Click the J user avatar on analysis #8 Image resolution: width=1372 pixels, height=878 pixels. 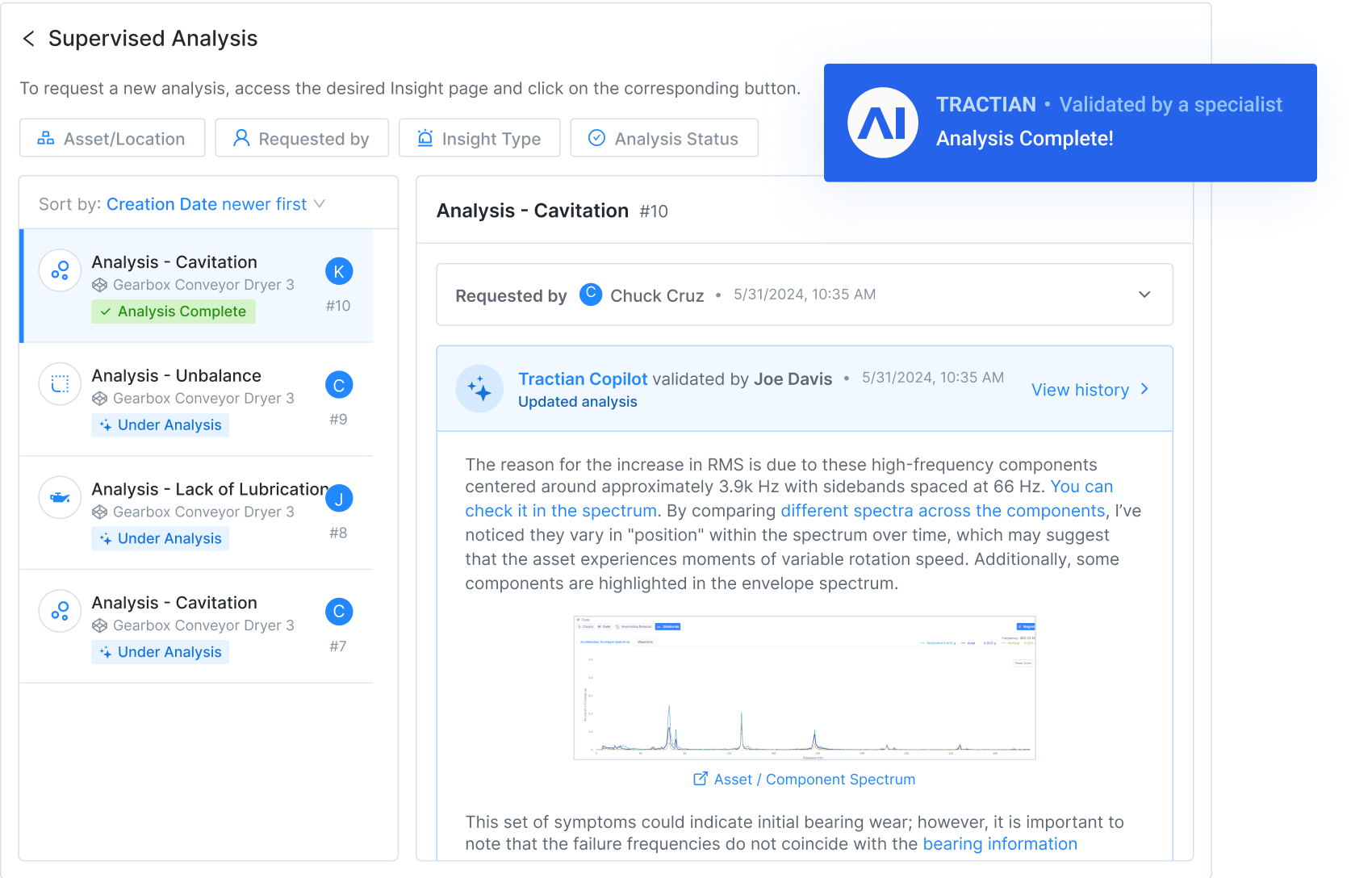pyautogui.click(x=339, y=500)
